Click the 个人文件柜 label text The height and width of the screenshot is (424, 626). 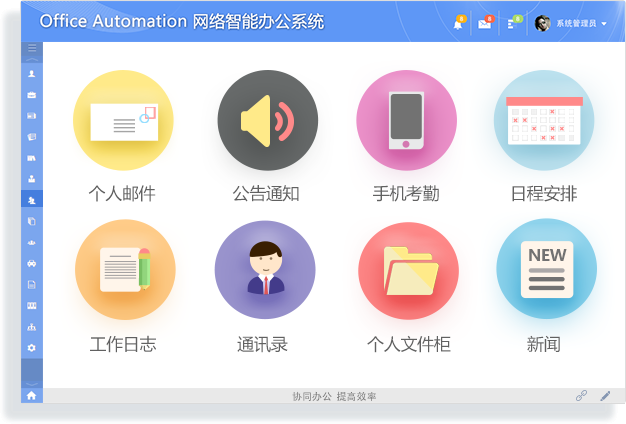409,344
